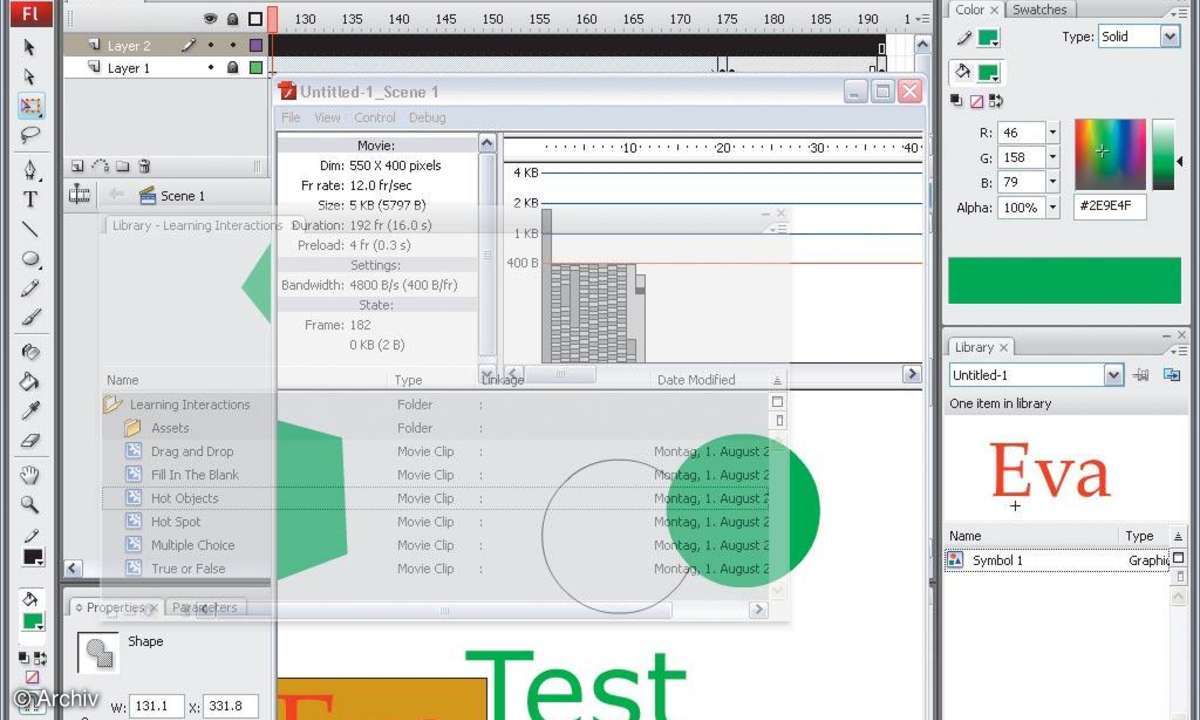Click the Edit Scene timeline icon

pyautogui.click(x=80, y=195)
